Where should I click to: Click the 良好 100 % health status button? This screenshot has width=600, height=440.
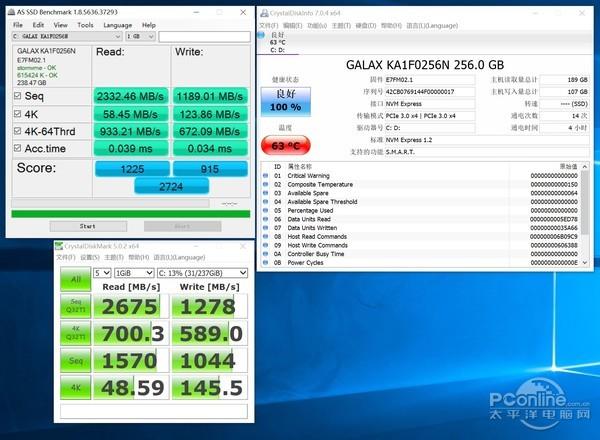tap(285, 101)
